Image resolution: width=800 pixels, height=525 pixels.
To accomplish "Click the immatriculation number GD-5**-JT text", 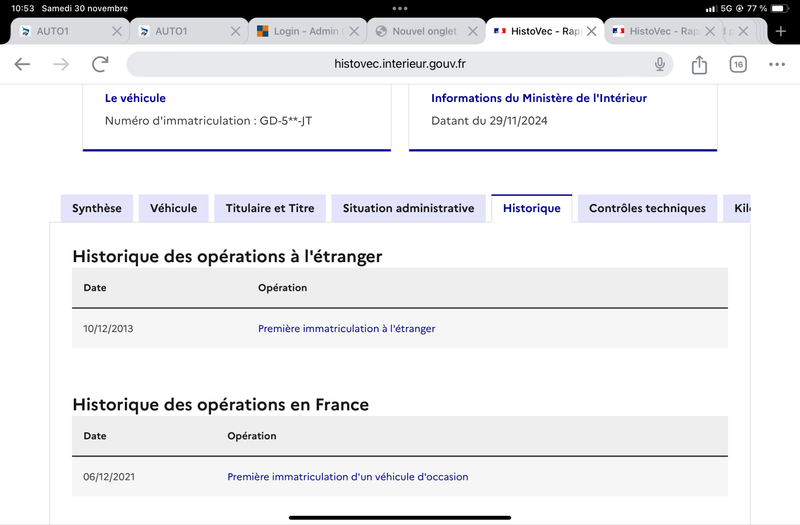I will (x=286, y=121).
